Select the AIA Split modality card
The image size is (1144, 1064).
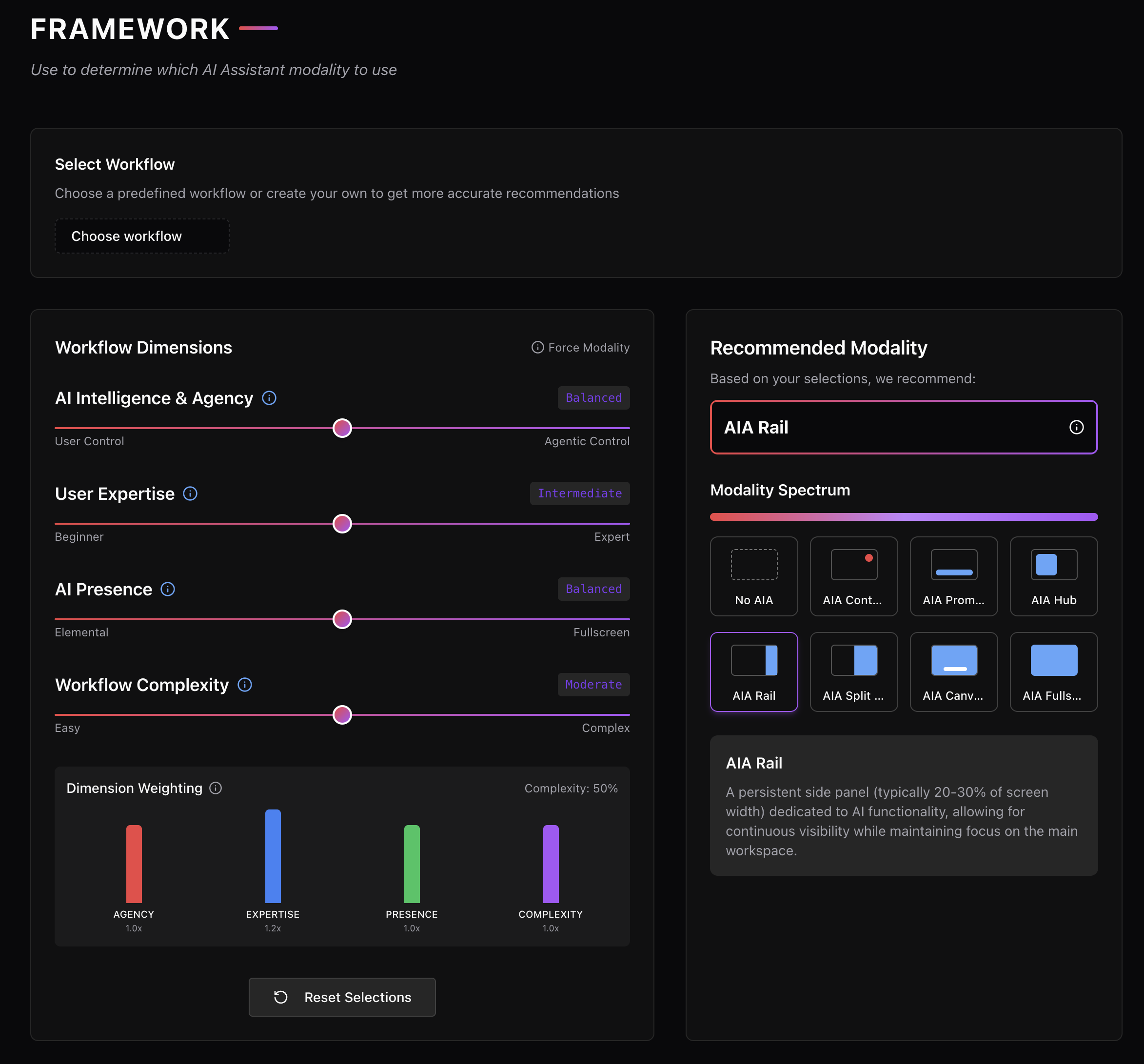point(853,671)
